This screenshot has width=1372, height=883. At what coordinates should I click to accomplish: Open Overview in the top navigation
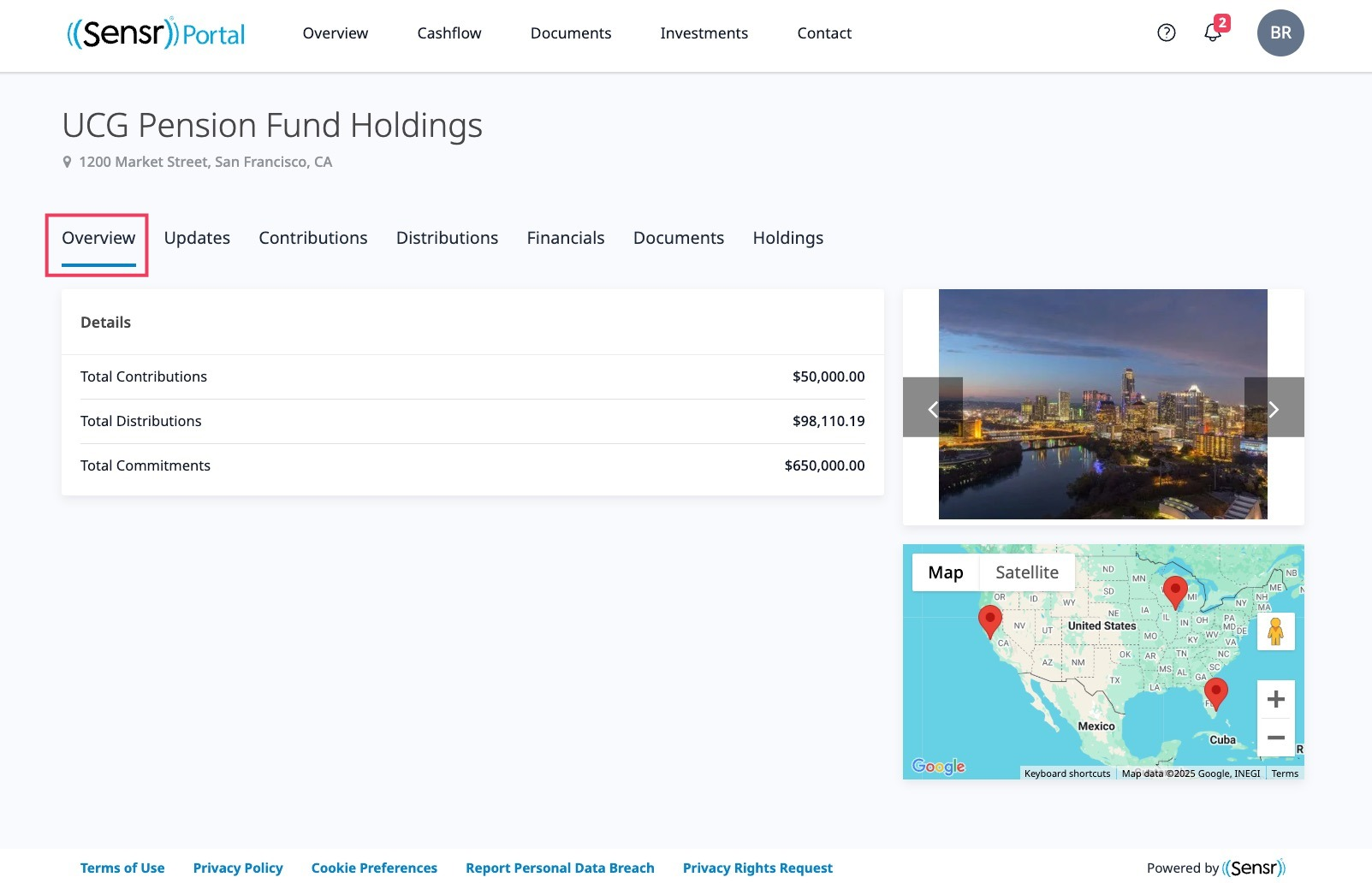[336, 33]
